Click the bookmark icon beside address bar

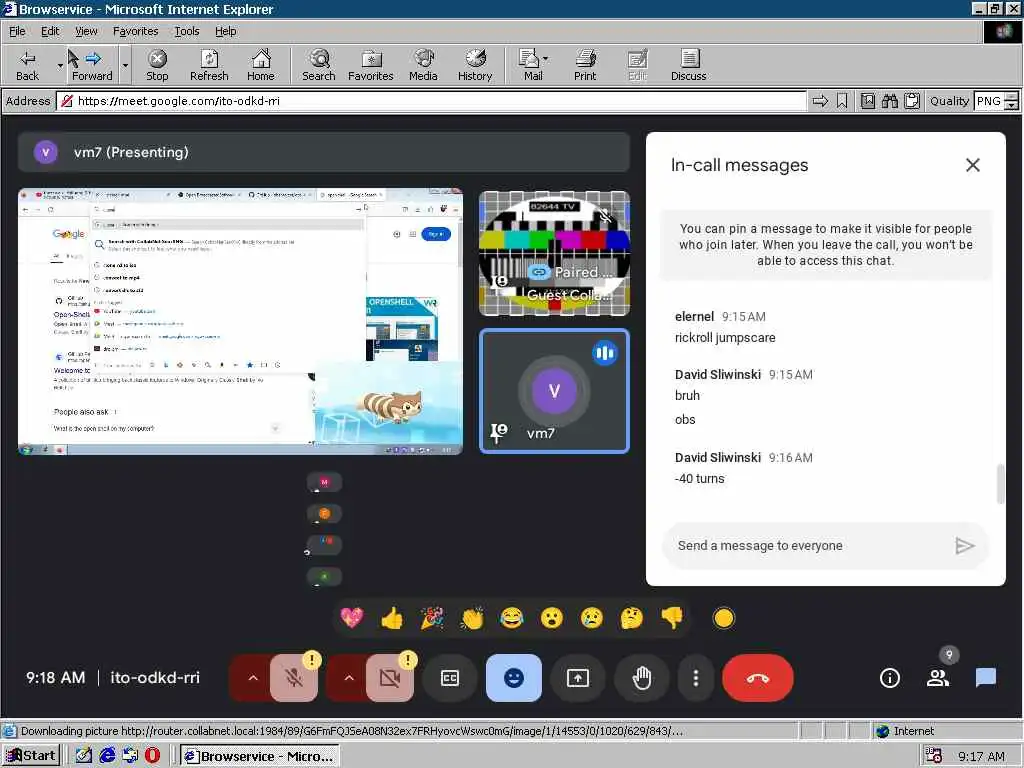[842, 101]
